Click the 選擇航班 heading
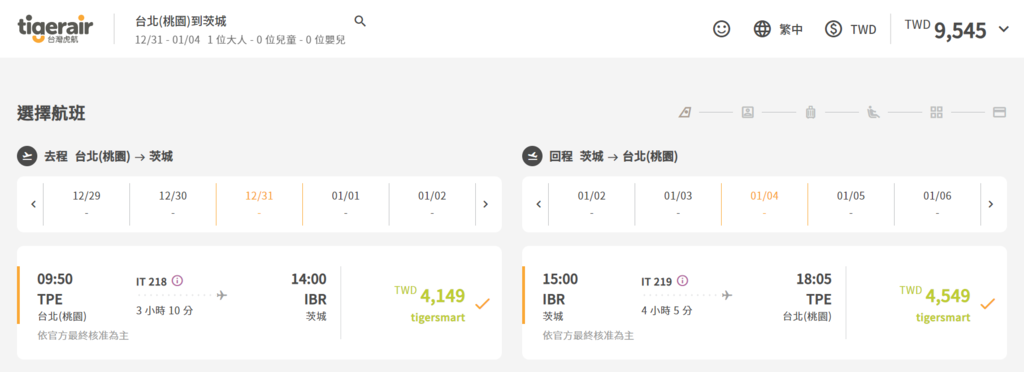This screenshot has width=1024, height=372. tap(51, 114)
